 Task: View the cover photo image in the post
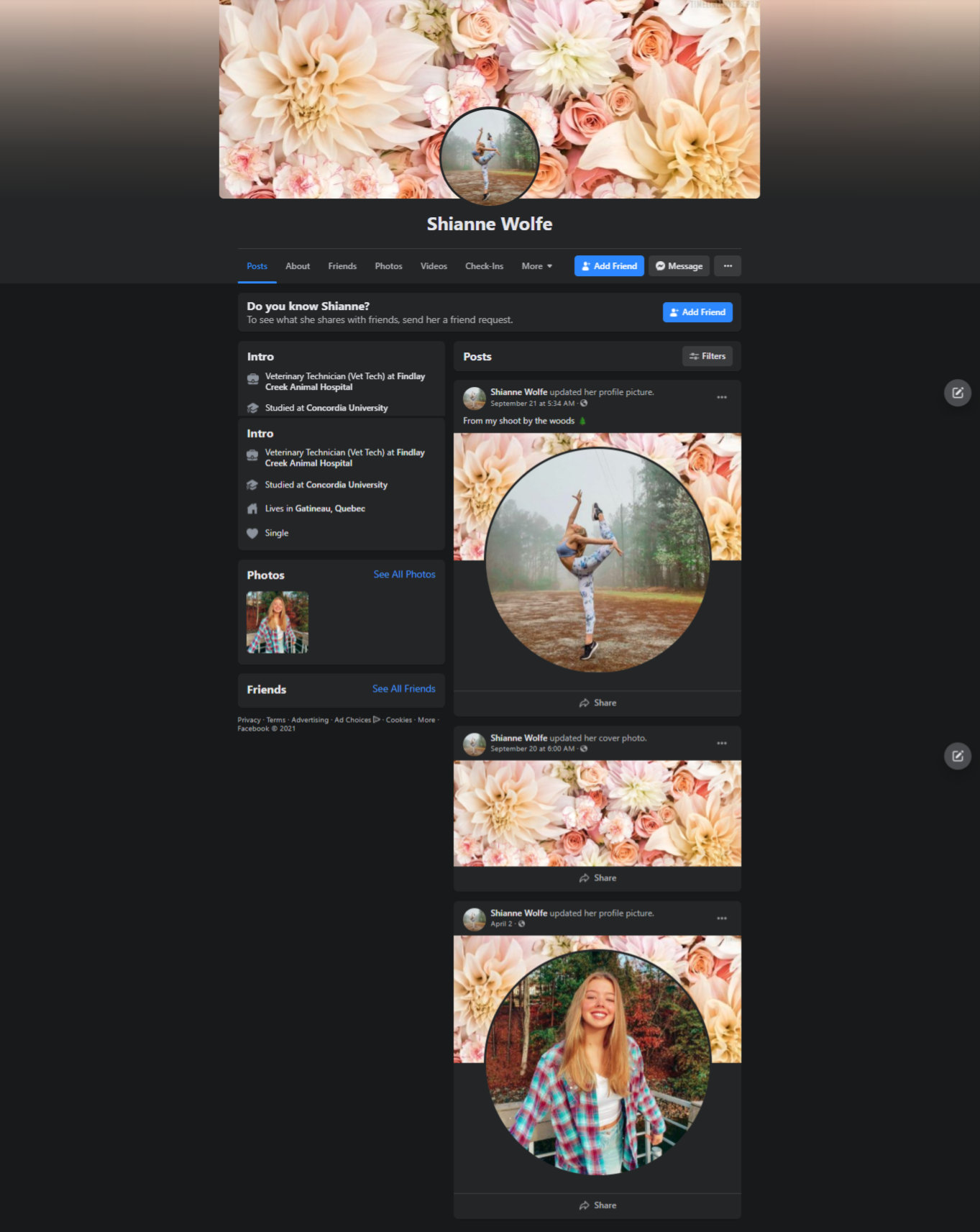597,813
